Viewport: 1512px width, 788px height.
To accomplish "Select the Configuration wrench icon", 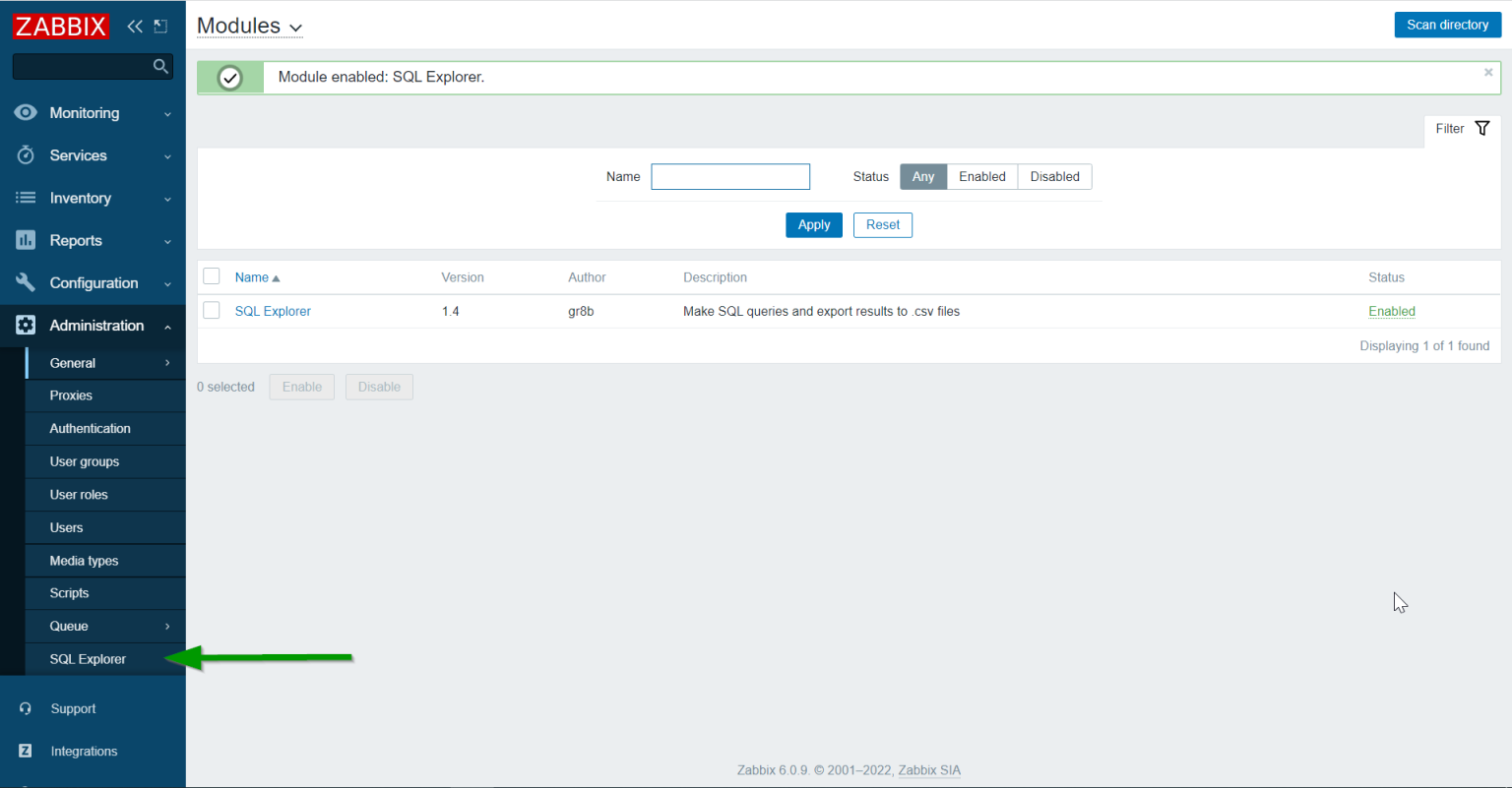I will pos(26,282).
